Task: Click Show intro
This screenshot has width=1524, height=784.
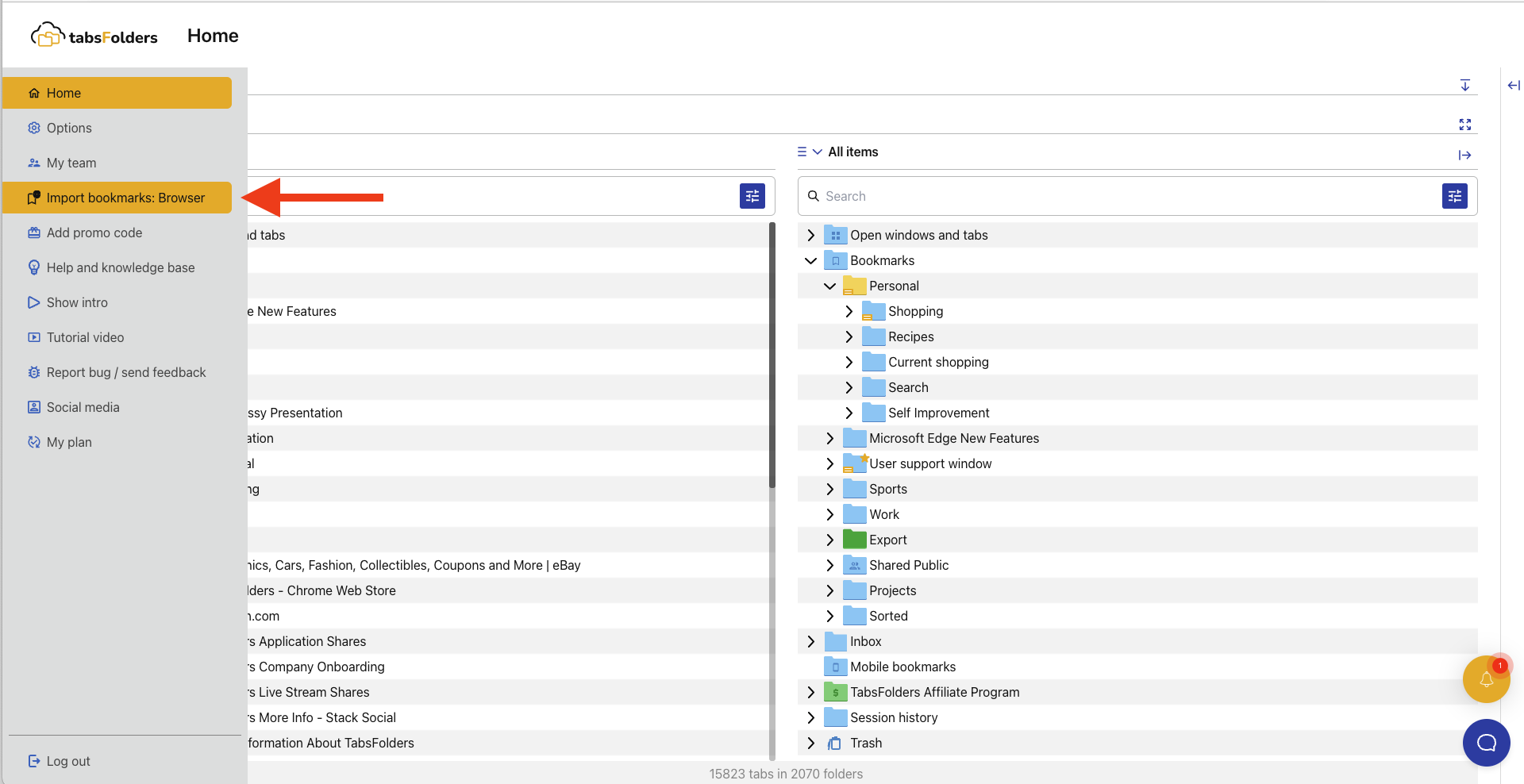Action: (117, 302)
